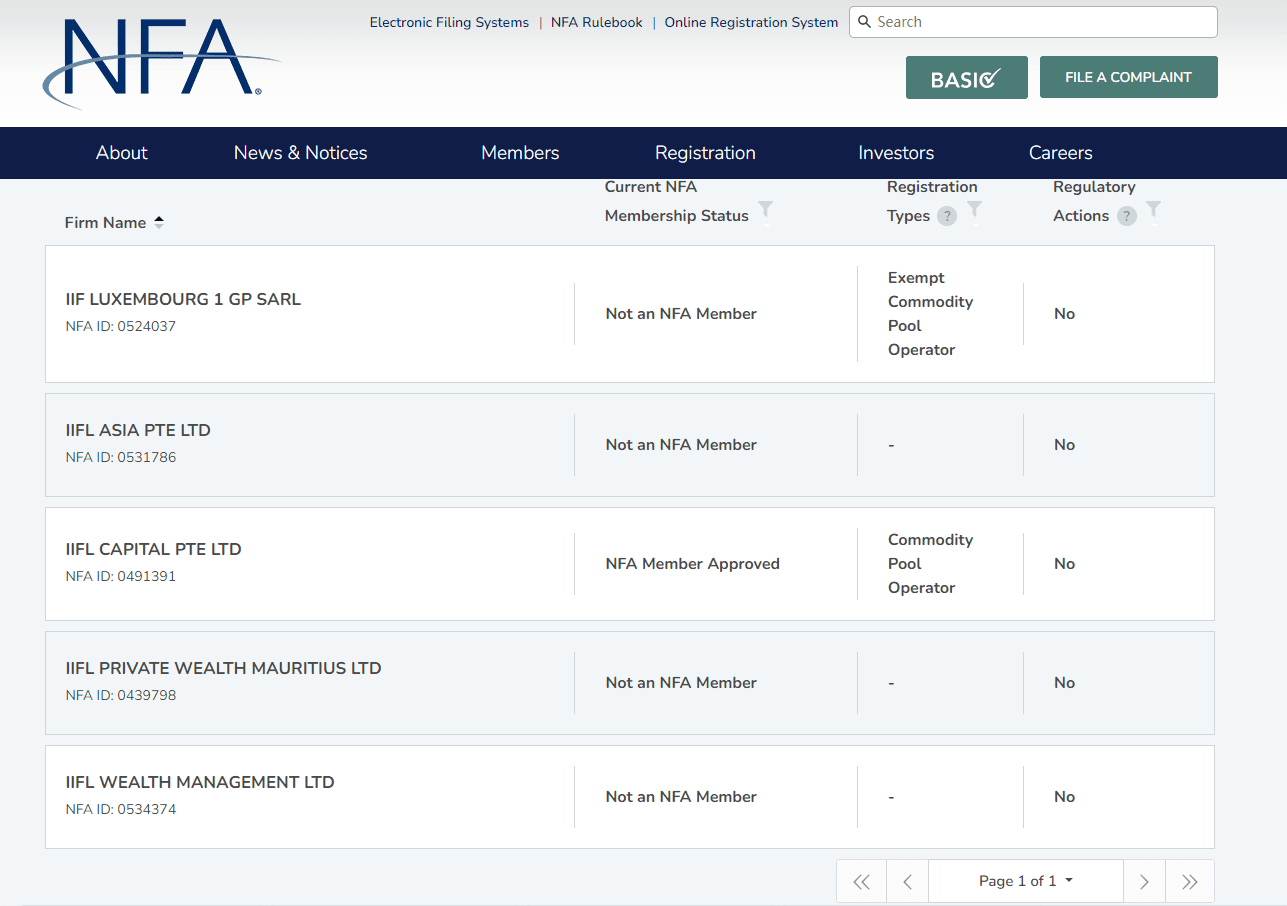This screenshot has width=1287, height=906.
Task: Click the Firm Name column header
Action: [x=106, y=223]
